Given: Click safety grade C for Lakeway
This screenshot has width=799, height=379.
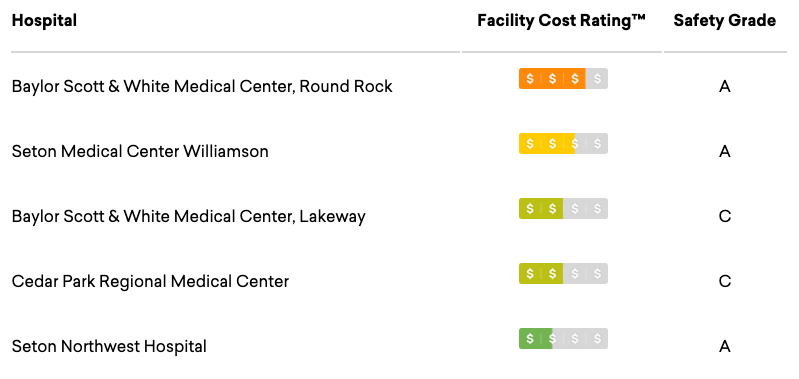Looking at the screenshot, I should [x=725, y=217].
